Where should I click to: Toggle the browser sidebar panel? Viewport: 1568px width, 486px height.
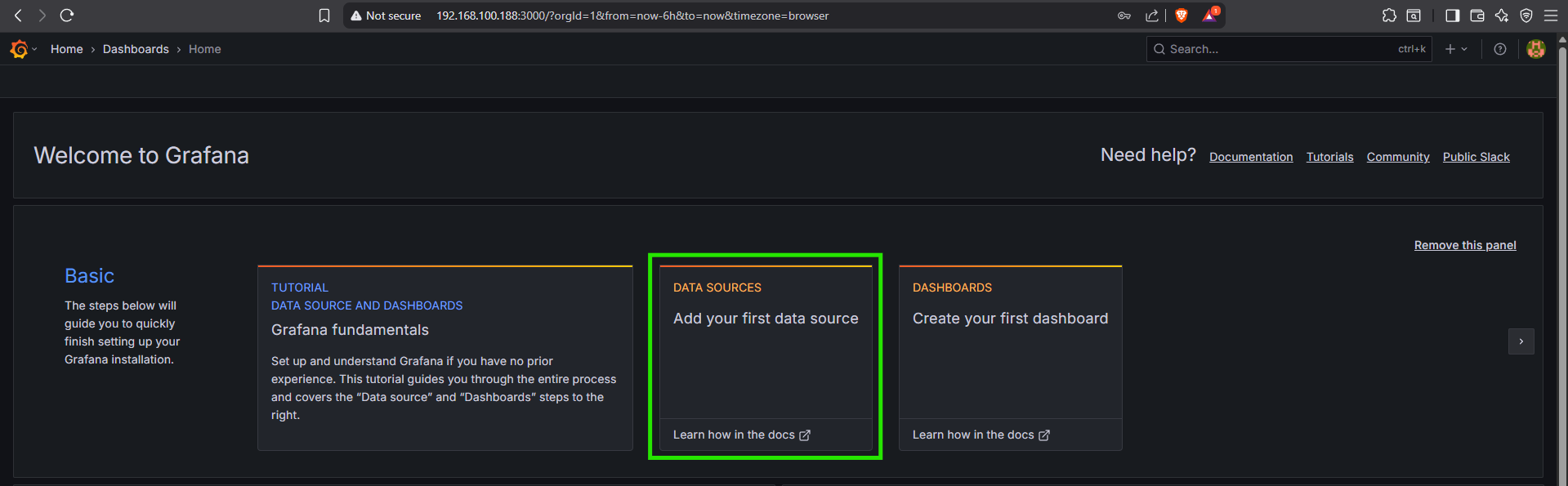(1452, 16)
